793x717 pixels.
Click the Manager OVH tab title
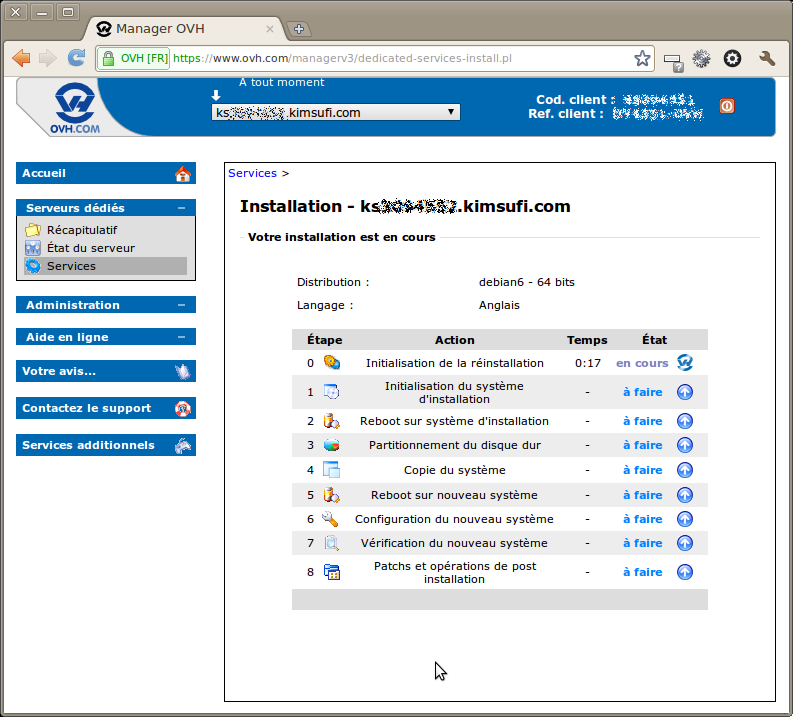pos(160,29)
